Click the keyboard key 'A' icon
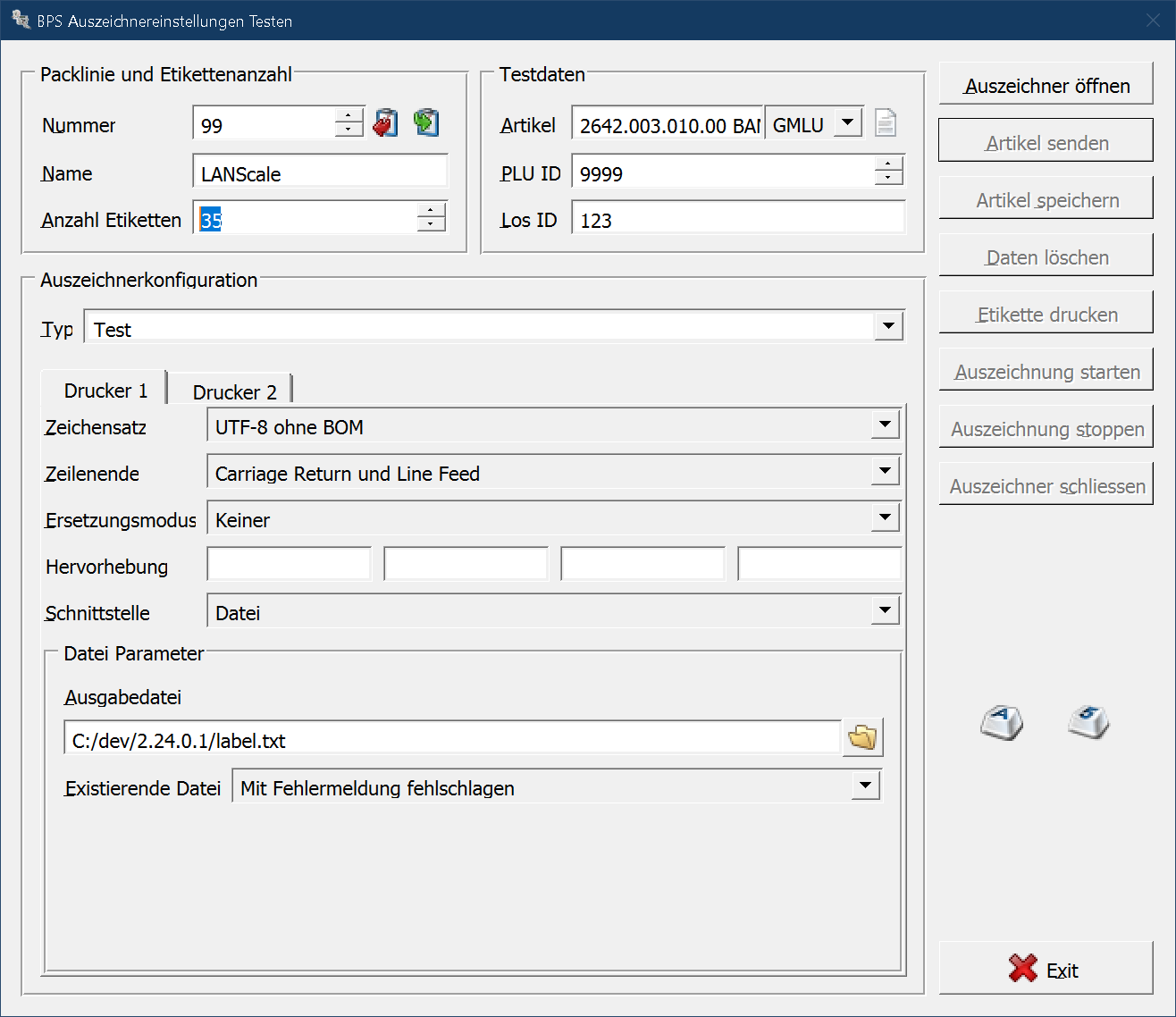Viewport: 1176px width, 1017px height. pyautogui.click(x=1002, y=722)
